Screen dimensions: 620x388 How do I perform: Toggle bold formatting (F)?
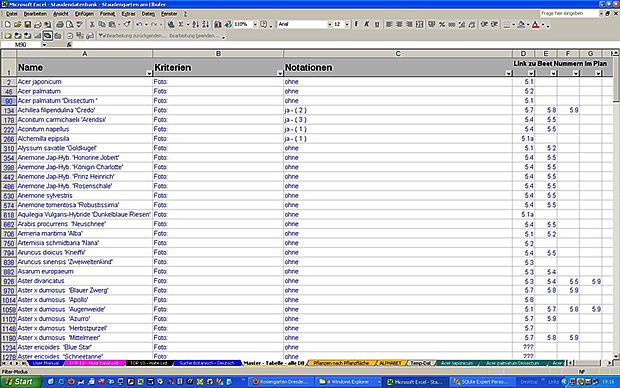tap(357, 25)
